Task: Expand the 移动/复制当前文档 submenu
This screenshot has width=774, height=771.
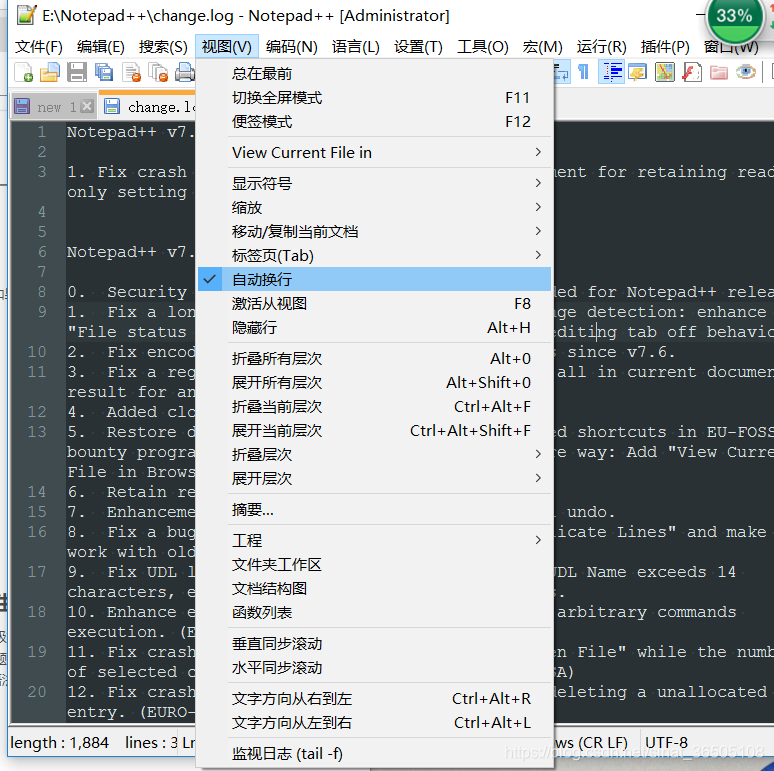Action: 374,231
